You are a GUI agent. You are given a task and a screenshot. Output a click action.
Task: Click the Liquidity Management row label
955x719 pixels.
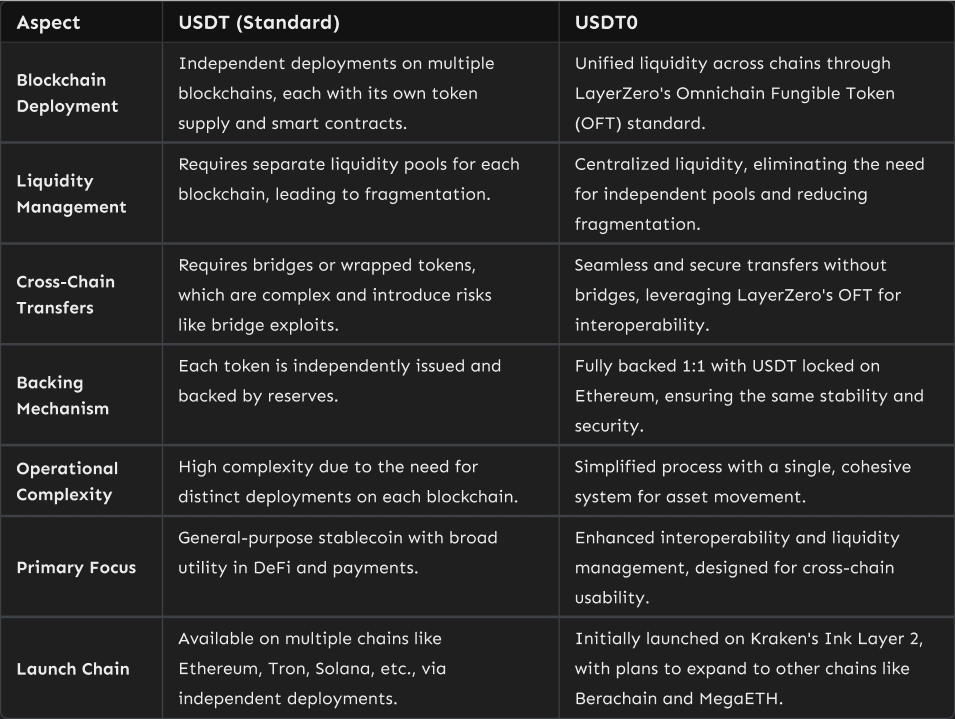[71, 194]
